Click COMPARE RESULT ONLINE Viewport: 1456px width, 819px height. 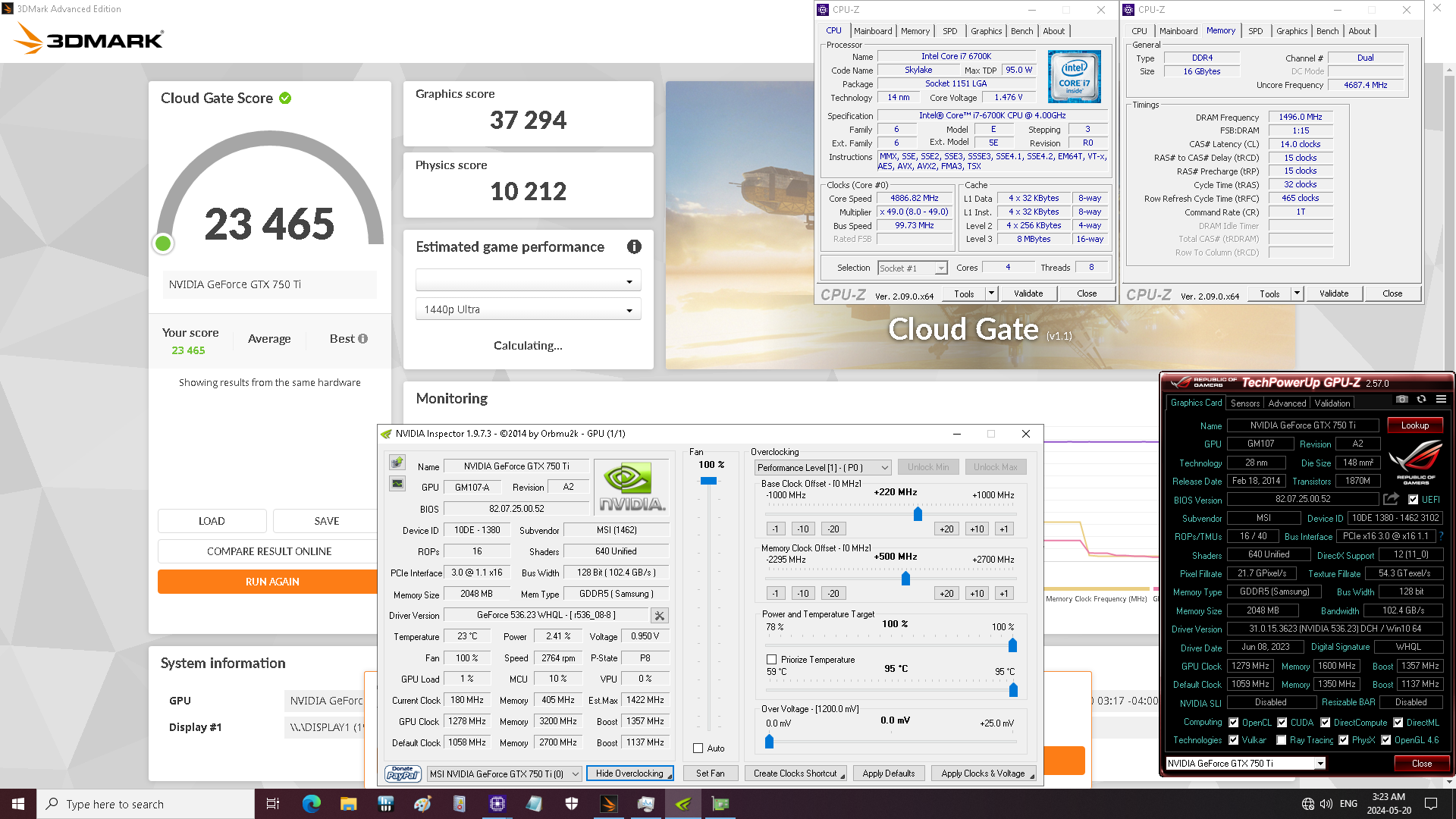pos(268,551)
